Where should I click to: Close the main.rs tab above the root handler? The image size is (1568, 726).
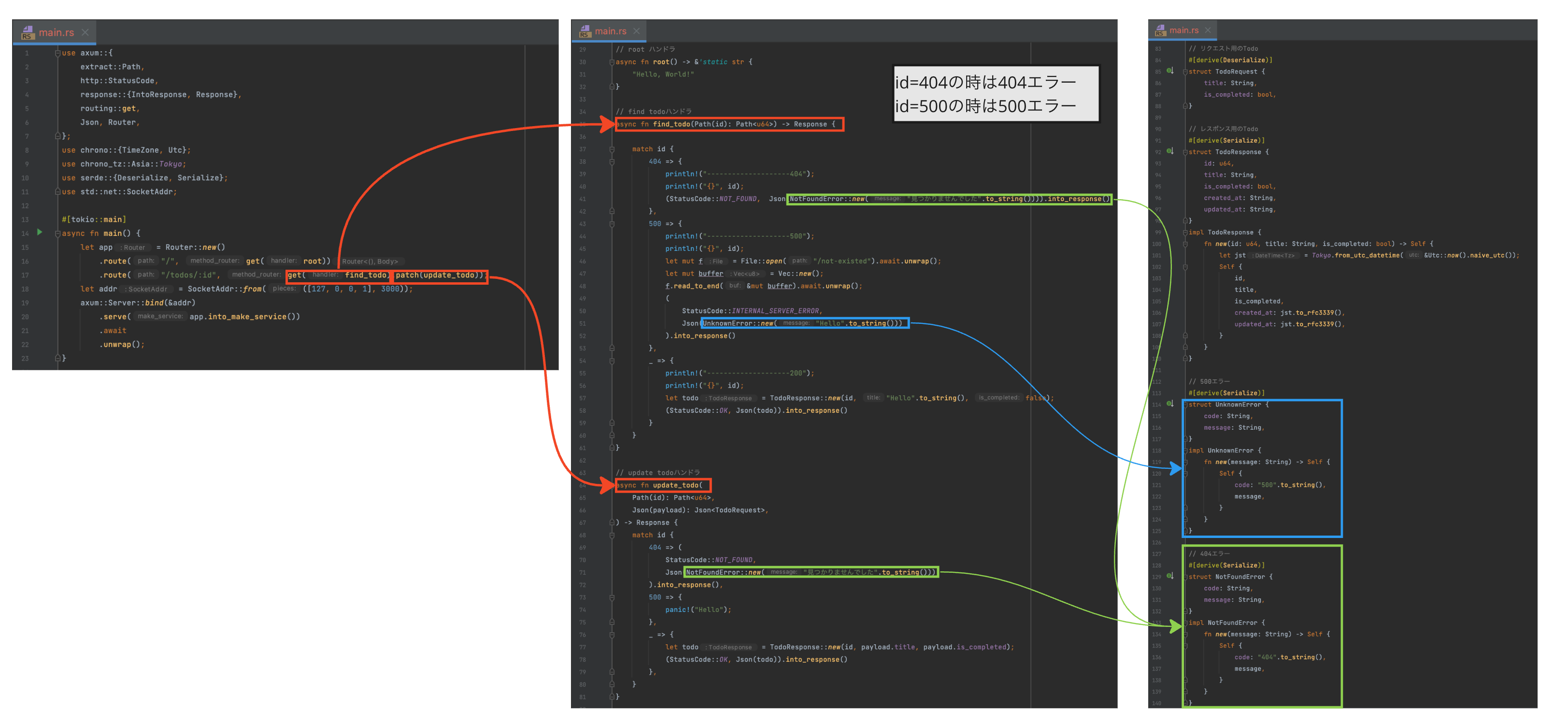(636, 31)
